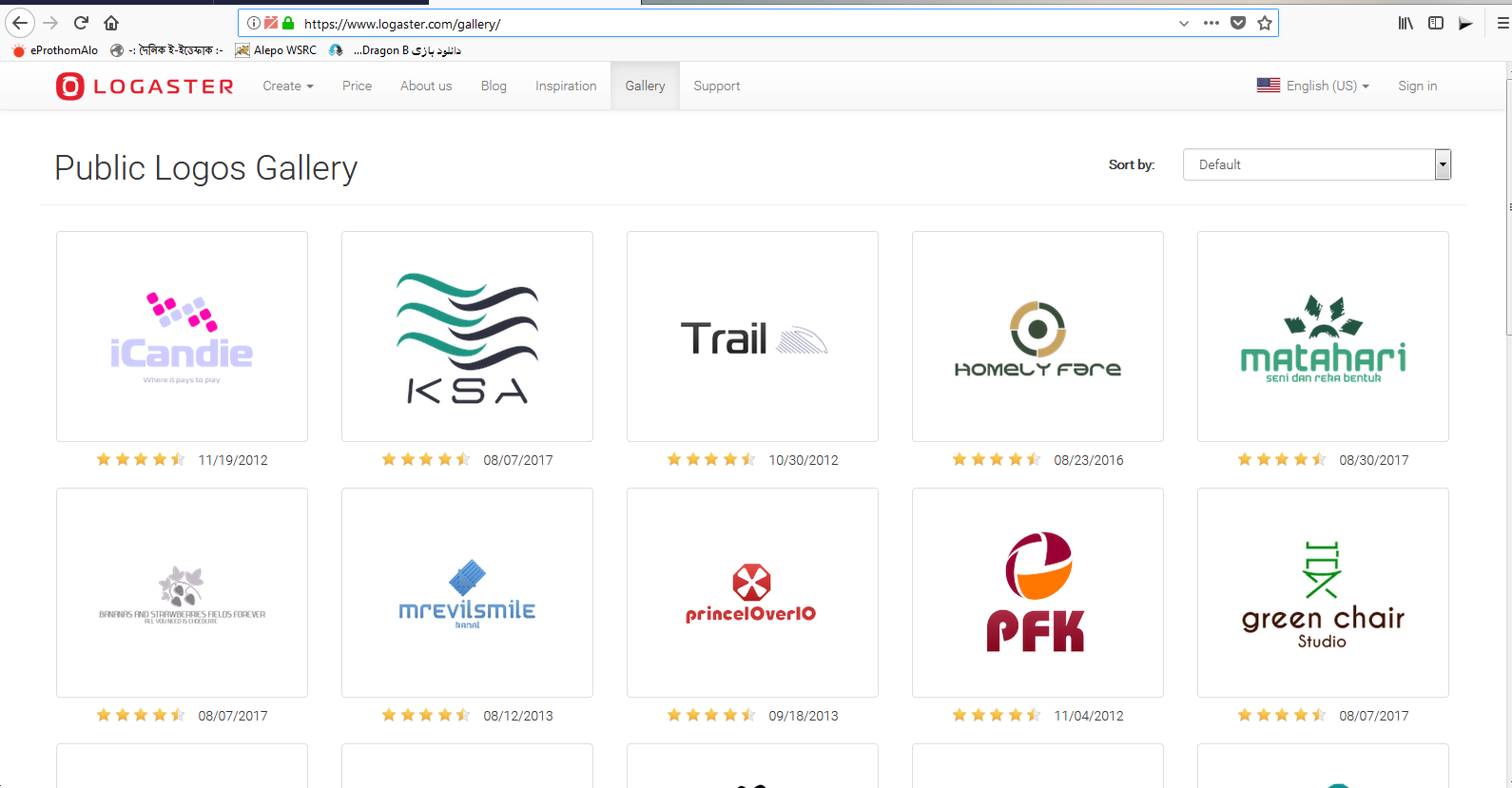Go back to the previous page
Viewport: 1512px width, 788px height.
coord(20,23)
